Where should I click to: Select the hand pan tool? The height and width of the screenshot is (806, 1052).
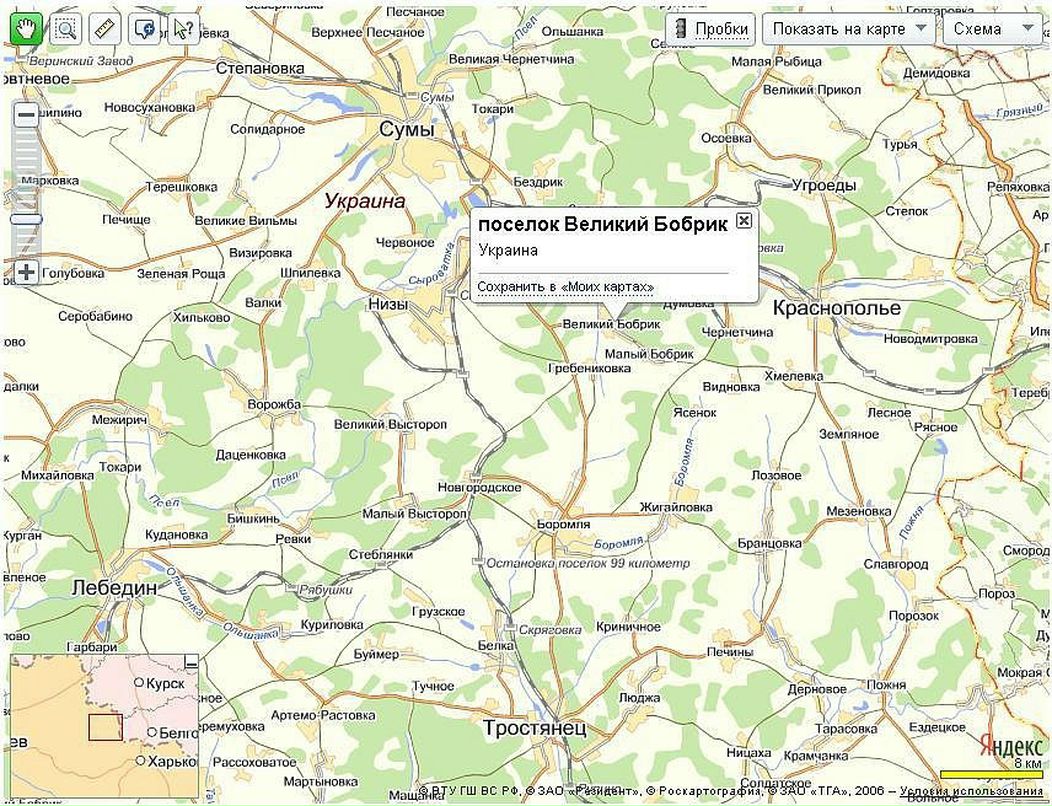[x=24, y=28]
